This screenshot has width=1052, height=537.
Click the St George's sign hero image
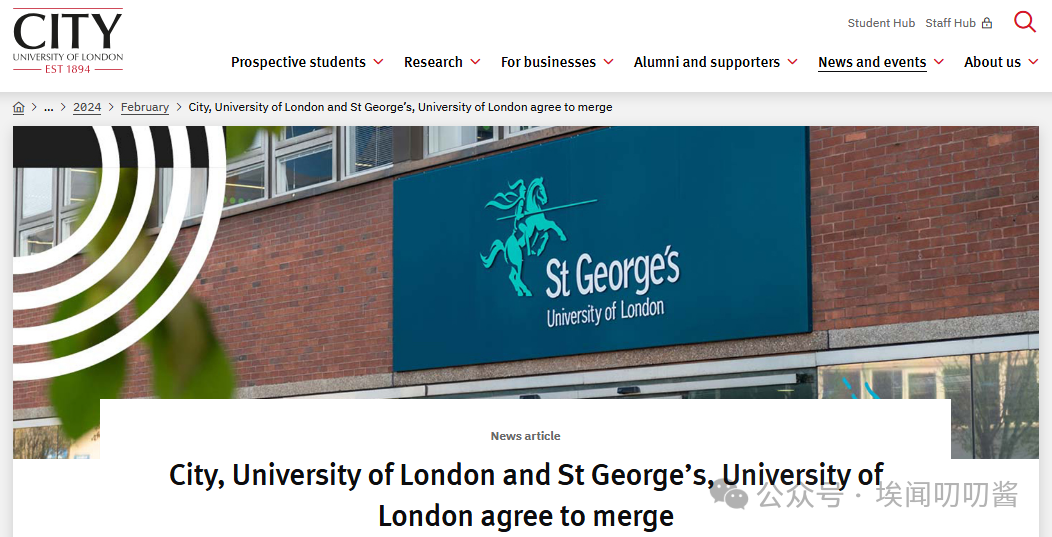click(x=525, y=262)
